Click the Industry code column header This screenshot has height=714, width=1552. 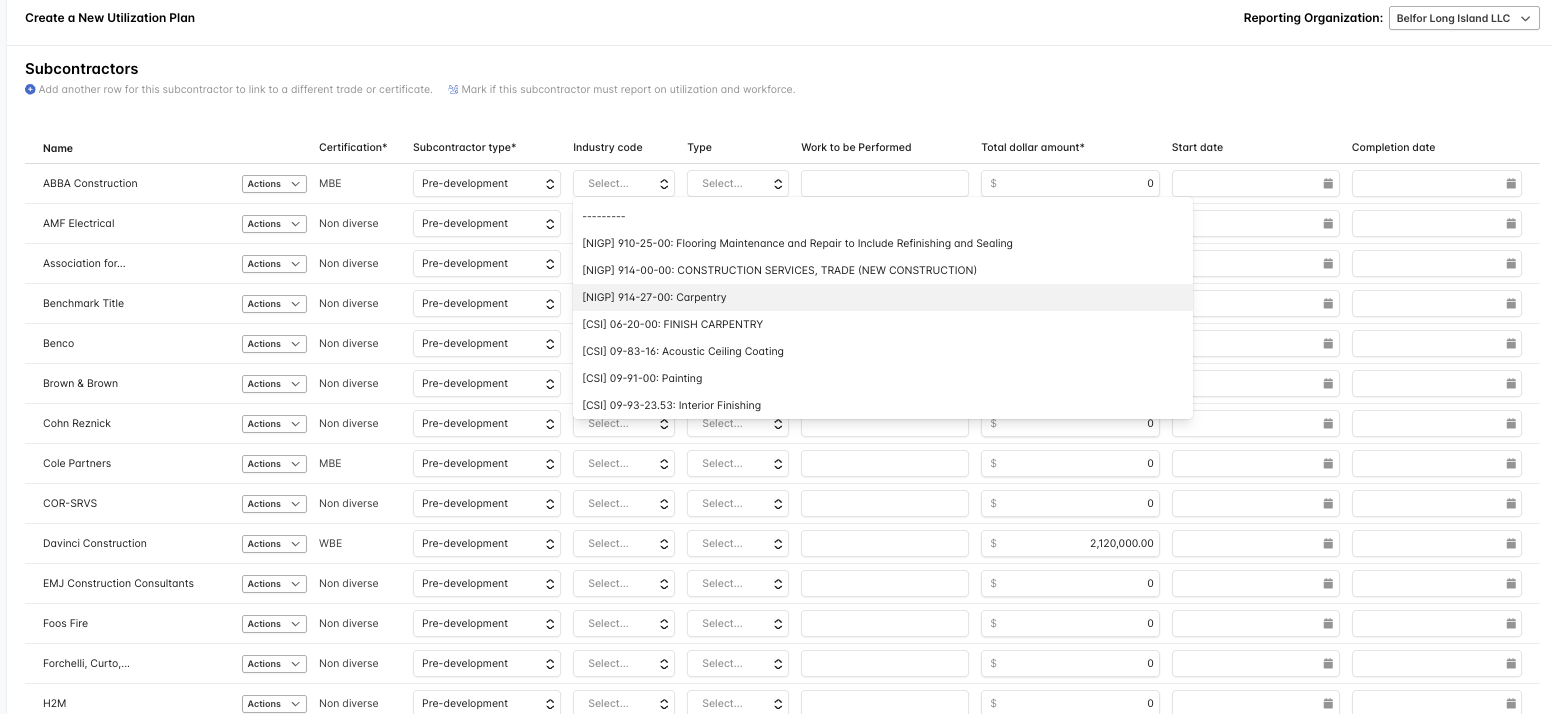coord(607,148)
